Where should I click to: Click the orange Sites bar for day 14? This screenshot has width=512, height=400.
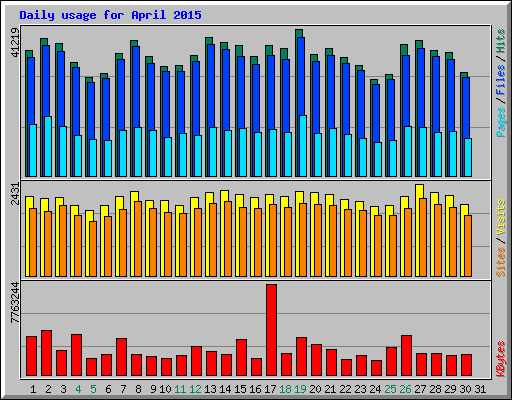pyautogui.click(x=228, y=239)
